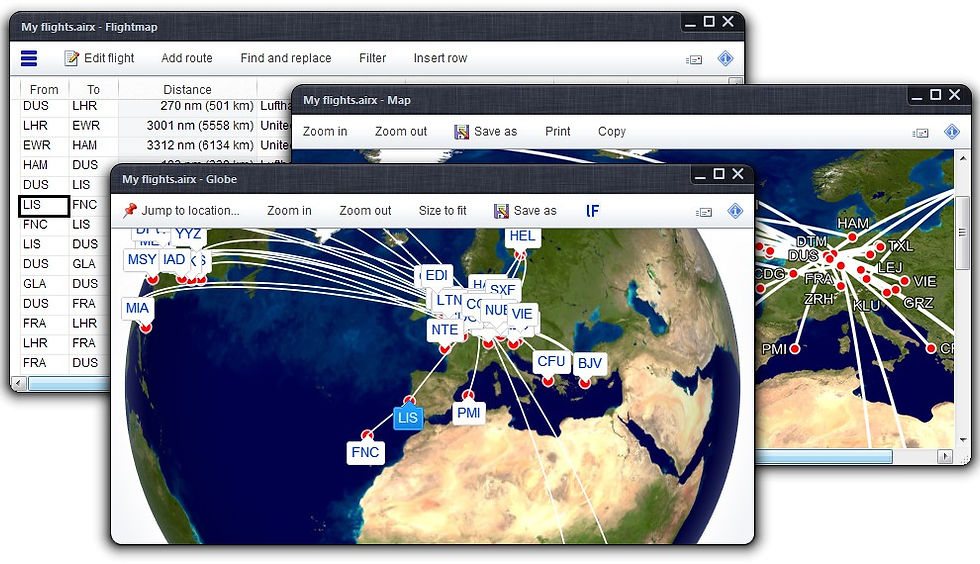The image size is (980, 564).
Task: Select the BJV airport label on the globe
Action: (x=589, y=363)
